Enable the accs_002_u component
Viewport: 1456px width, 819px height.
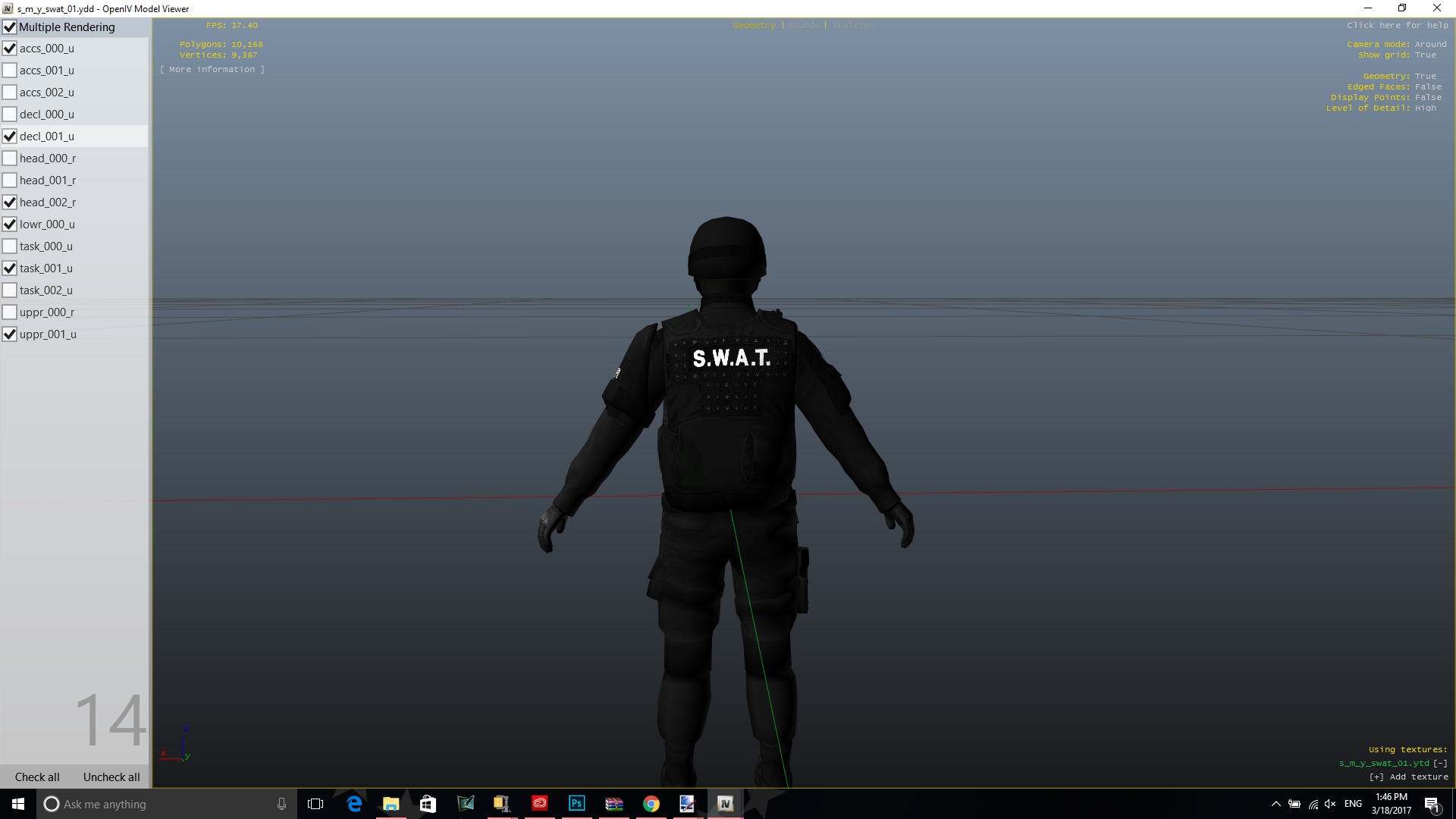(10, 93)
